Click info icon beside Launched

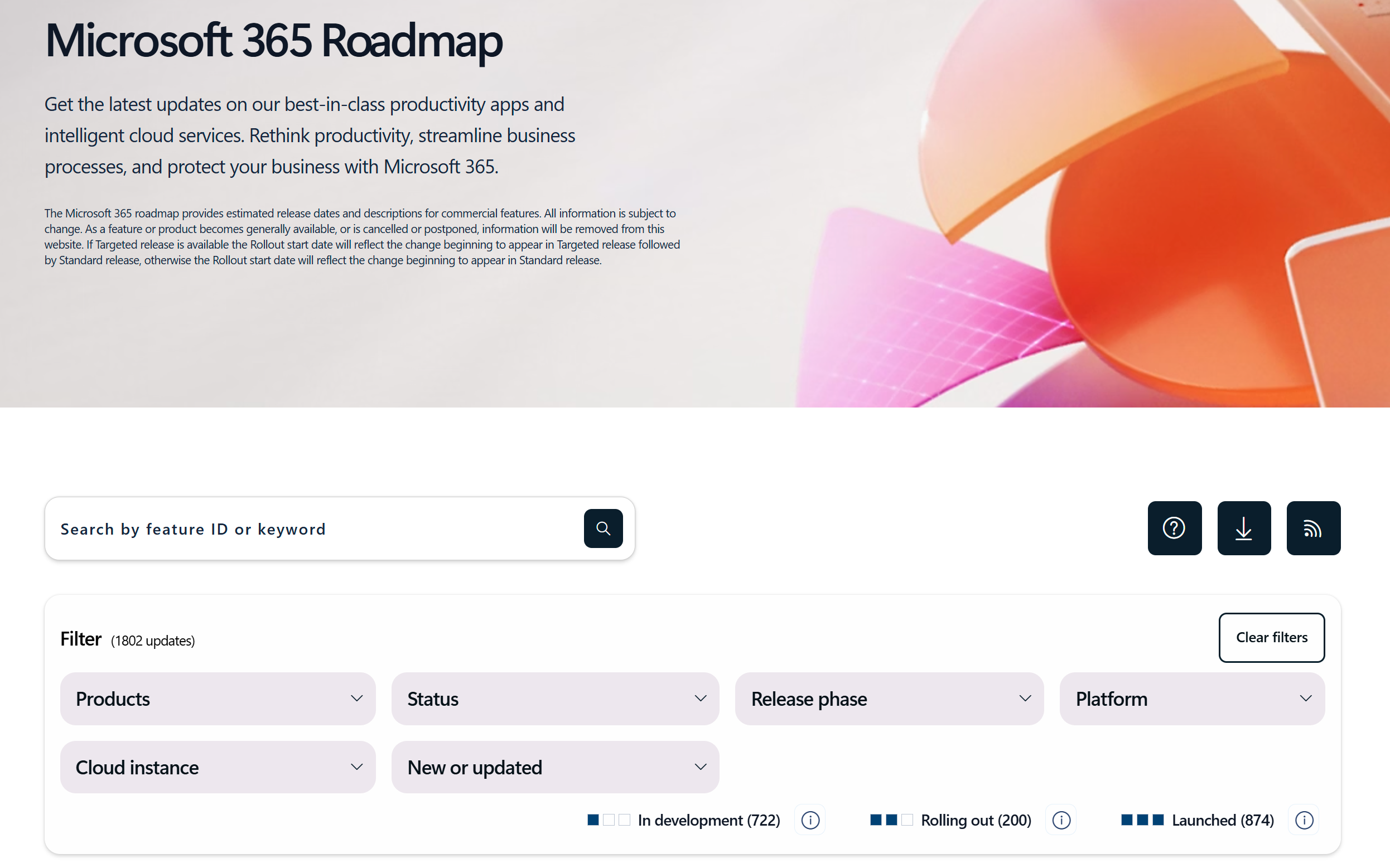click(1304, 819)
